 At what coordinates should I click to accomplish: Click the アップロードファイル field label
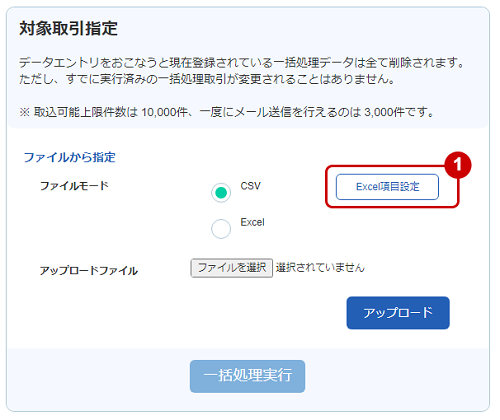tap(89, 270)
